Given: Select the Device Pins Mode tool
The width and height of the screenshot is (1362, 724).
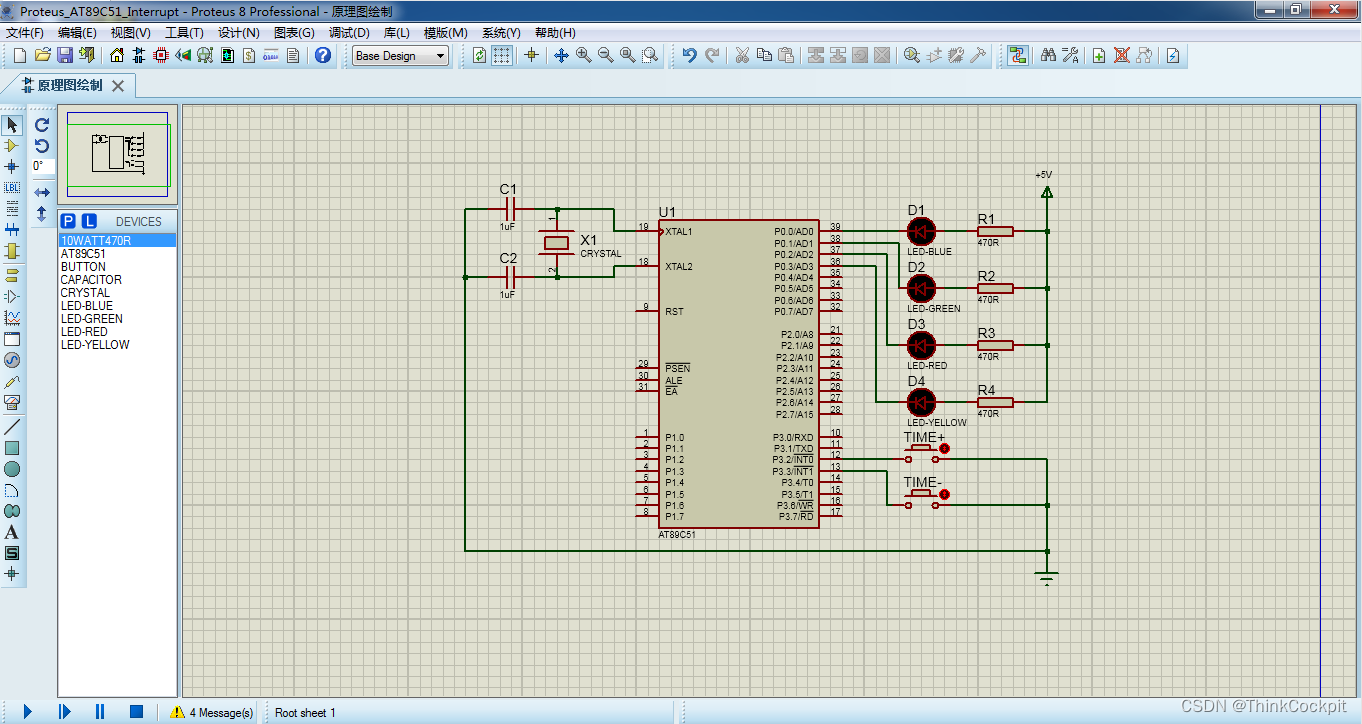Looking at the screenshot, I should [x=12, y=296].
